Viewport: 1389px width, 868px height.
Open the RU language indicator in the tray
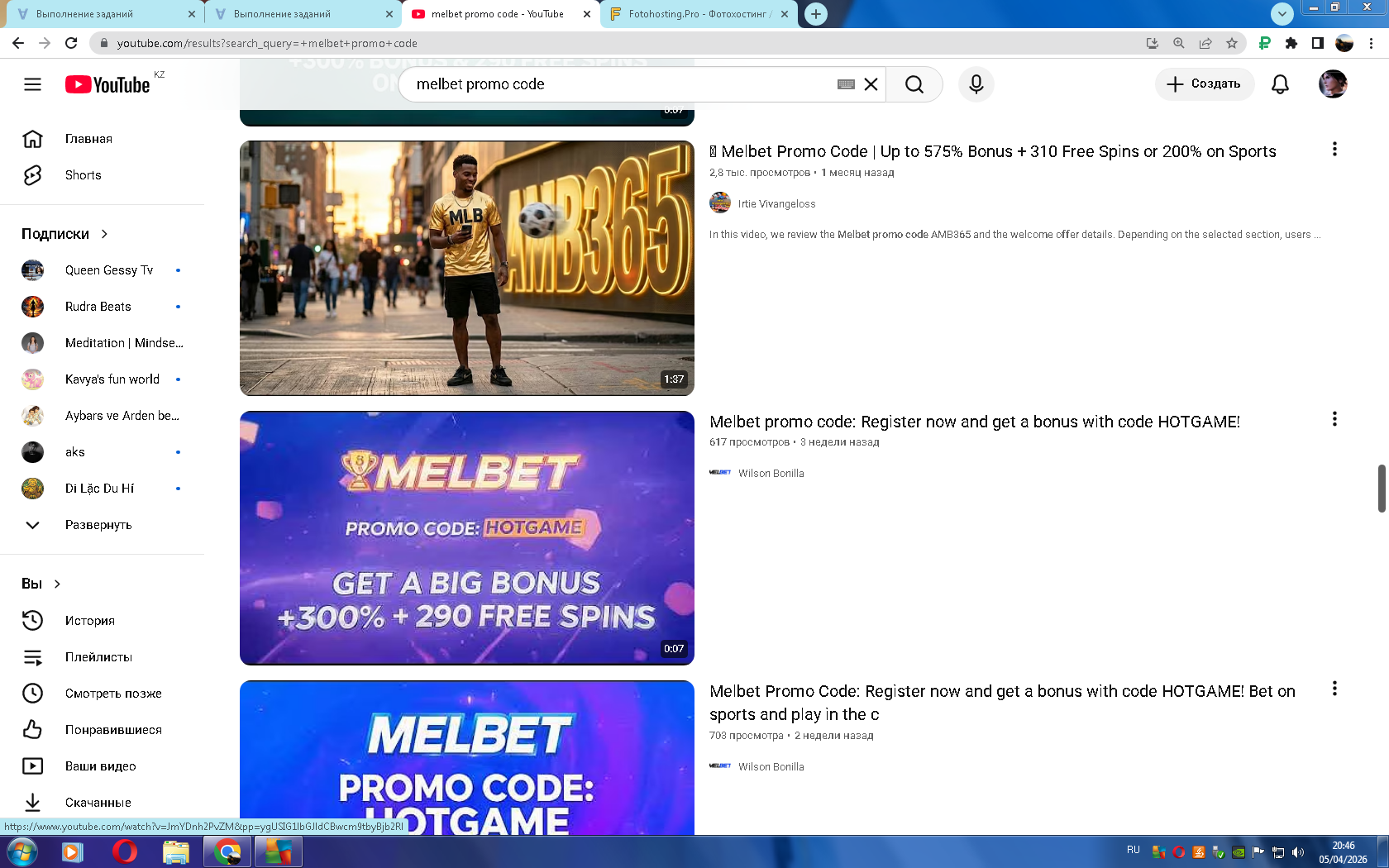1134,850
